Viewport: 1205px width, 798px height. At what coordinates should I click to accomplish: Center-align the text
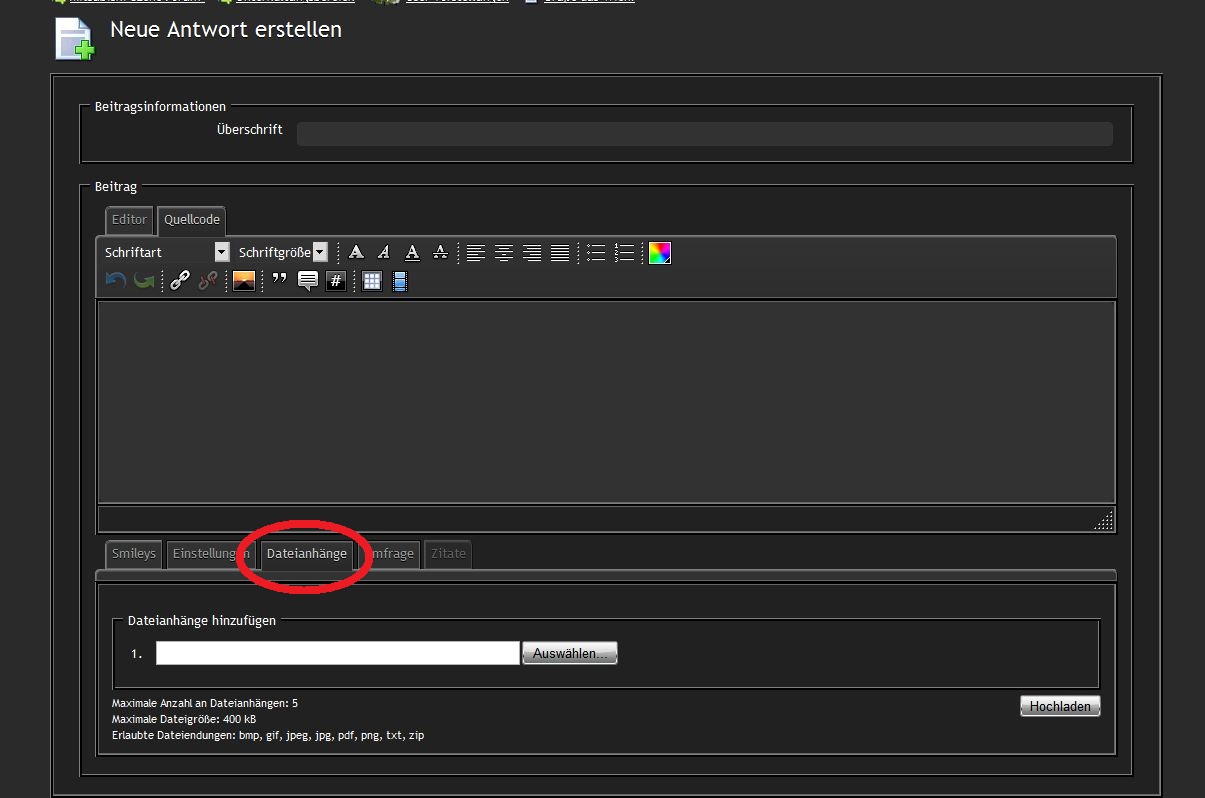tap(504, 253)
